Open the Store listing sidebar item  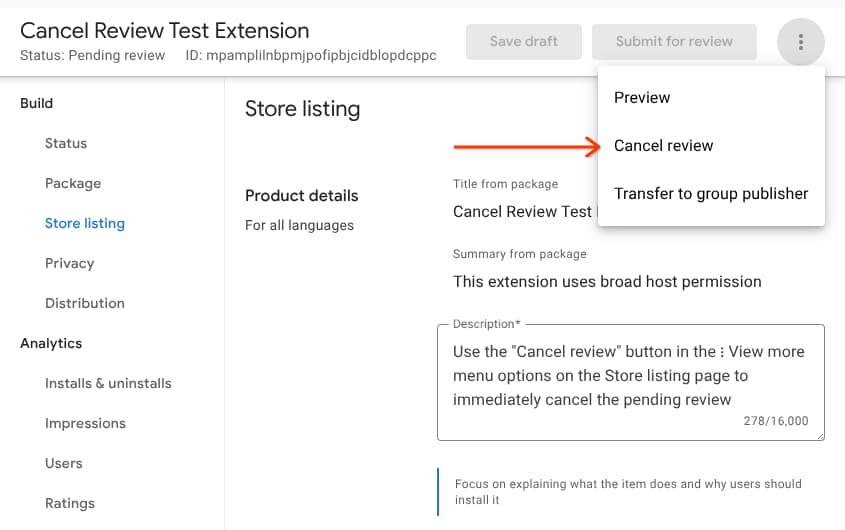85,224
